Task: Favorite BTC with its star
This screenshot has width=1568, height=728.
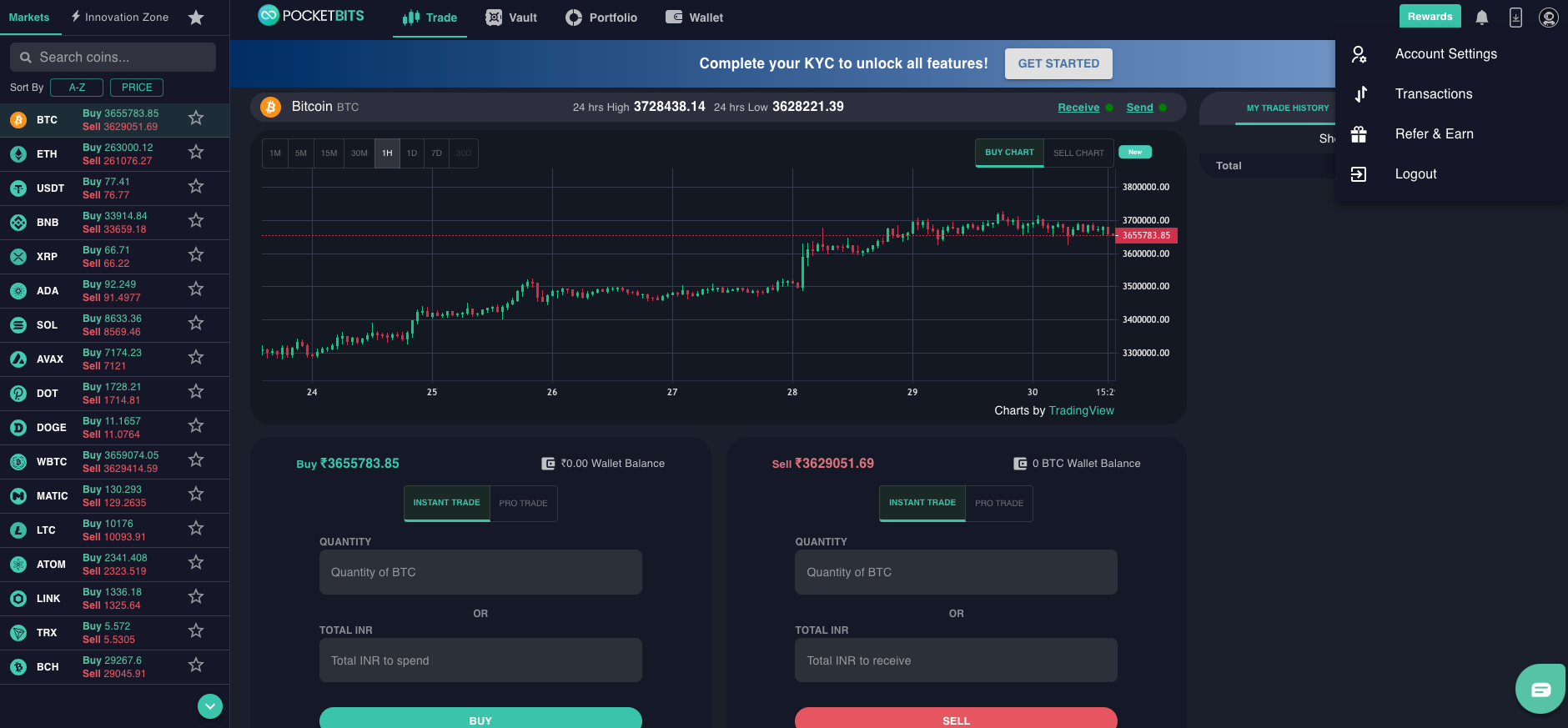Action: pos(196,118)
